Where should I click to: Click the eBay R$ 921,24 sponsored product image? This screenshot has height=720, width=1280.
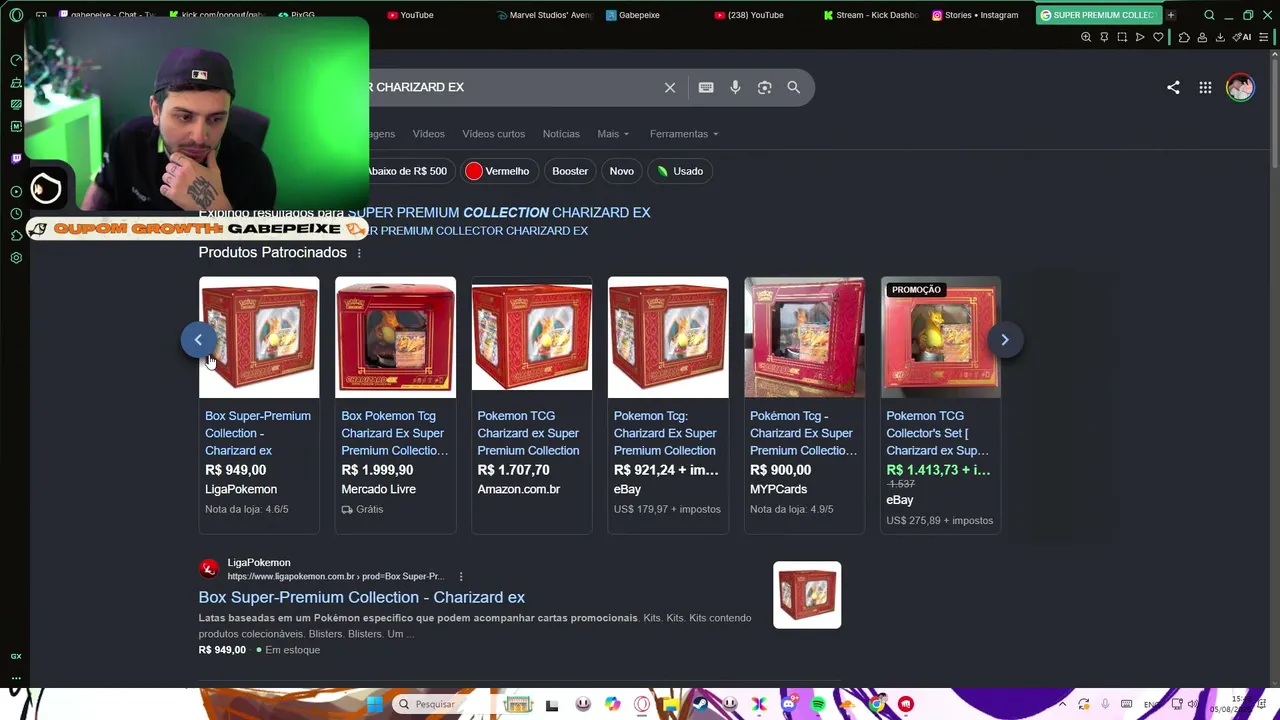point(668,337)
